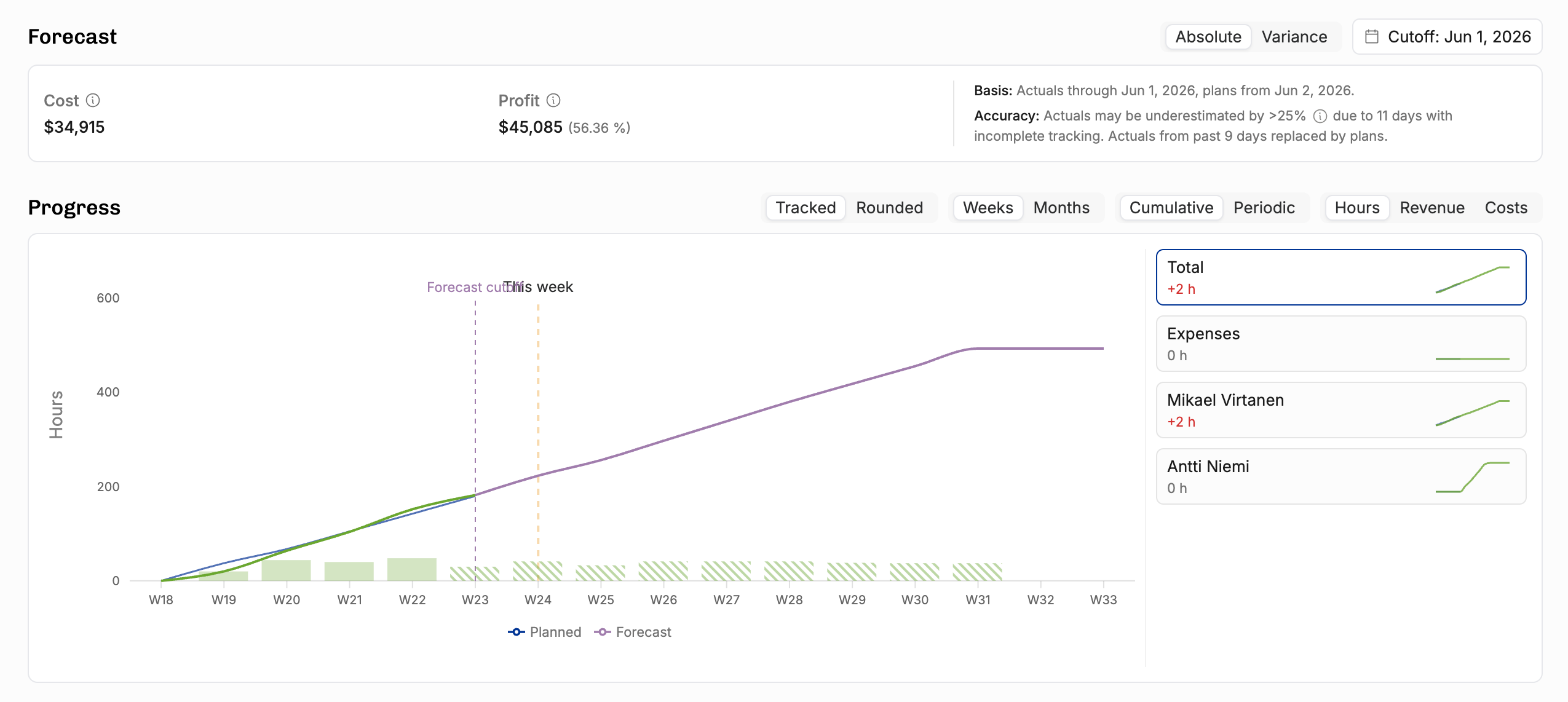Choose the Absolute forecast view
Viewport: 1568px width, 702px height.
[1208, 37]
